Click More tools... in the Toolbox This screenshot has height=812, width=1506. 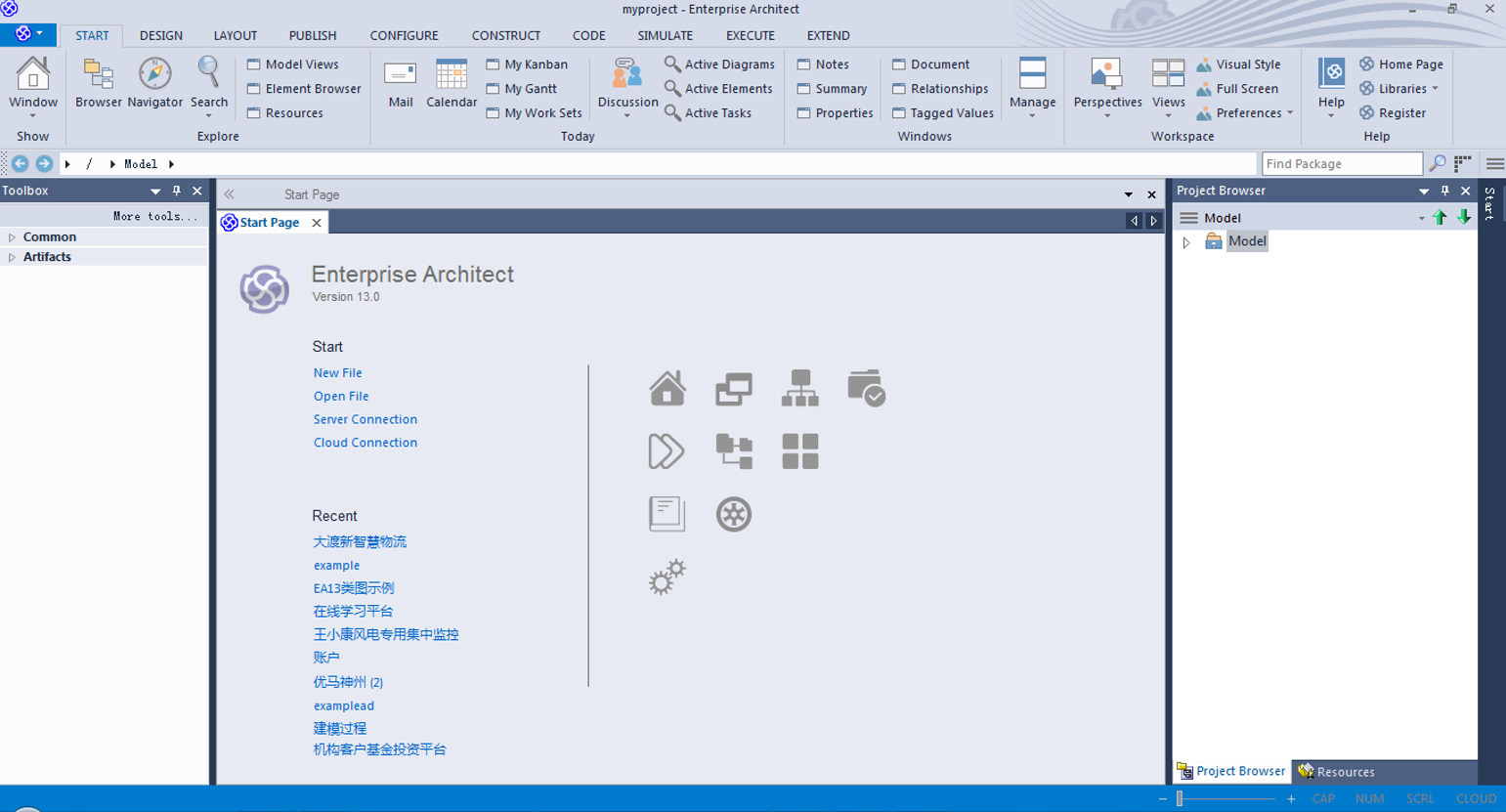[x=154, y=216]
